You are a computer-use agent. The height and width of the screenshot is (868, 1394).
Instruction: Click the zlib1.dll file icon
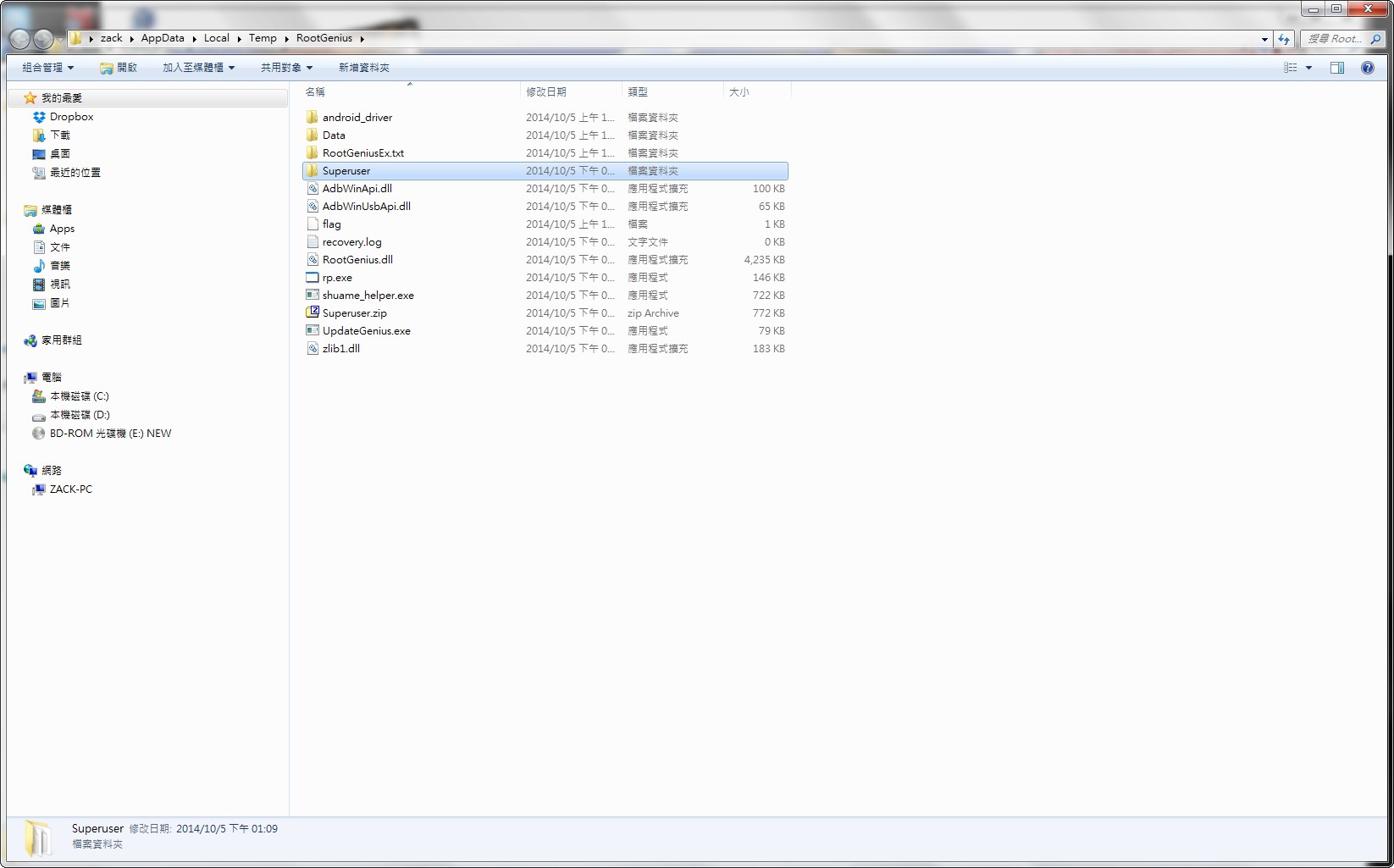pos(313,348)
